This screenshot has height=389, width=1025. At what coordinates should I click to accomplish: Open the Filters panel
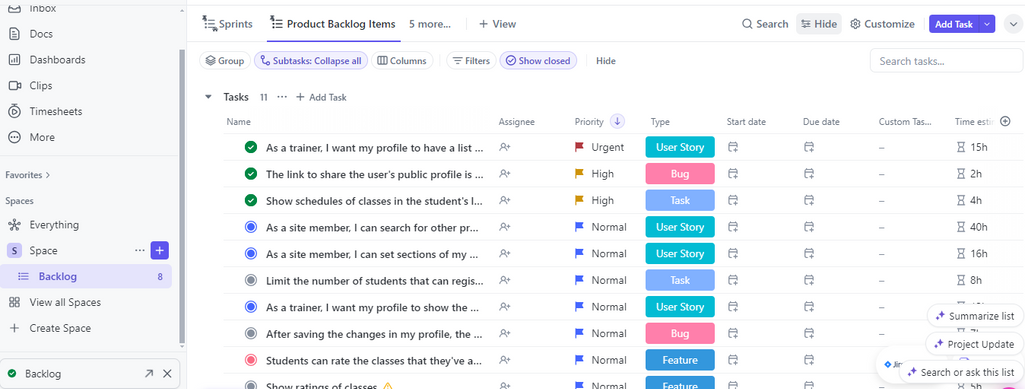pos(471,61)
